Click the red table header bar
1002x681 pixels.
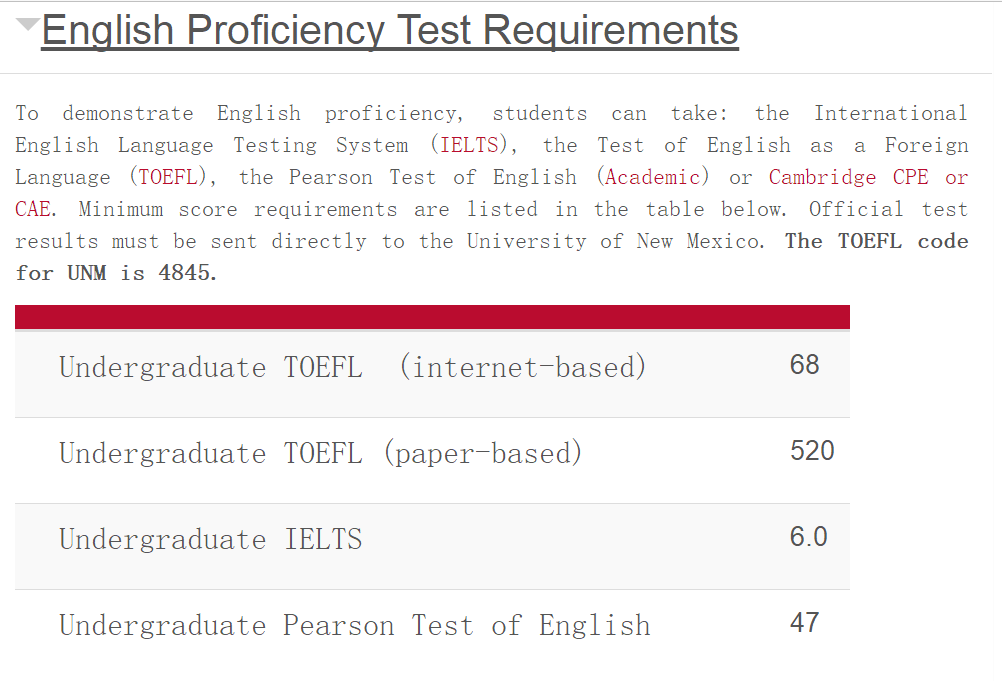(432, 317)
